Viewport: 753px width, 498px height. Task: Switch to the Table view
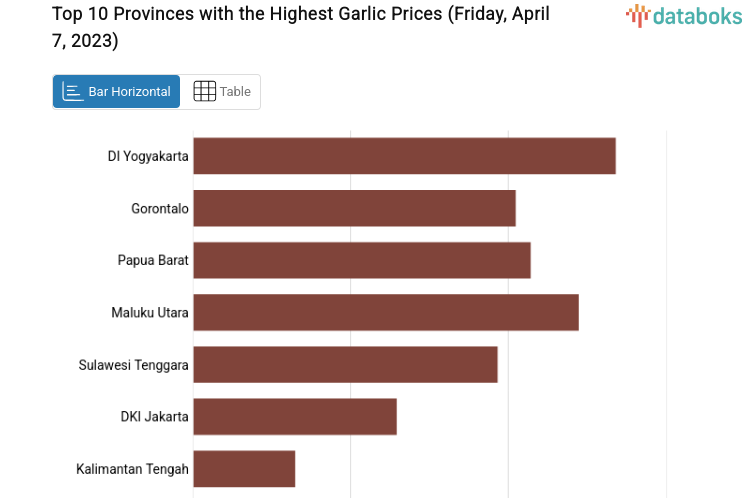click(221, 92)
